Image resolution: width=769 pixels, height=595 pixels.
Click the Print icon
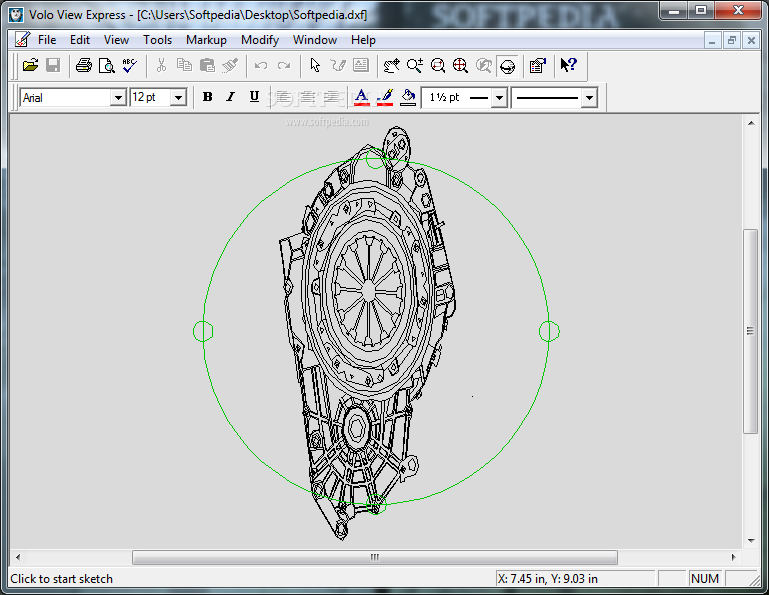(x=84, y=65)
